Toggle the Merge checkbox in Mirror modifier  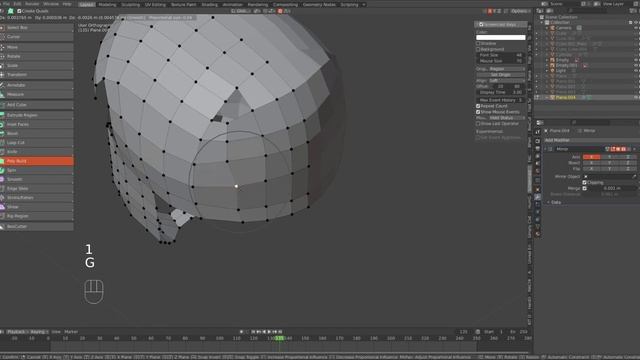pyautogui.click(x=584, y=188)
